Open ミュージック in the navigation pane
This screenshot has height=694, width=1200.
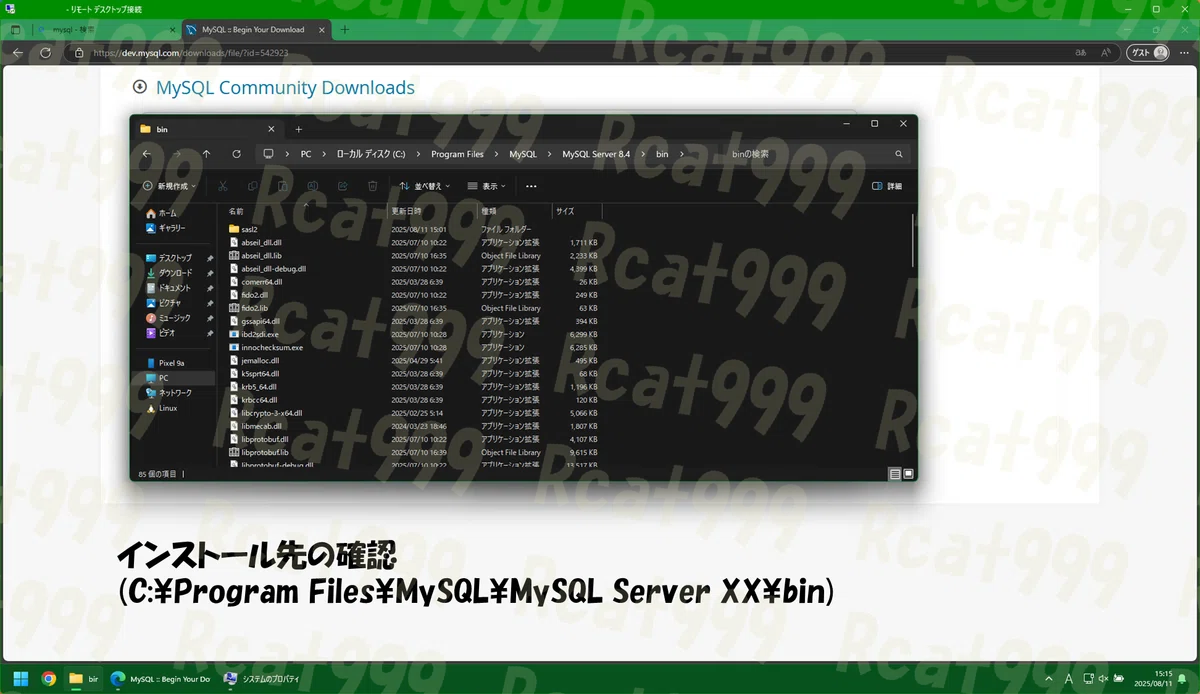174,318
